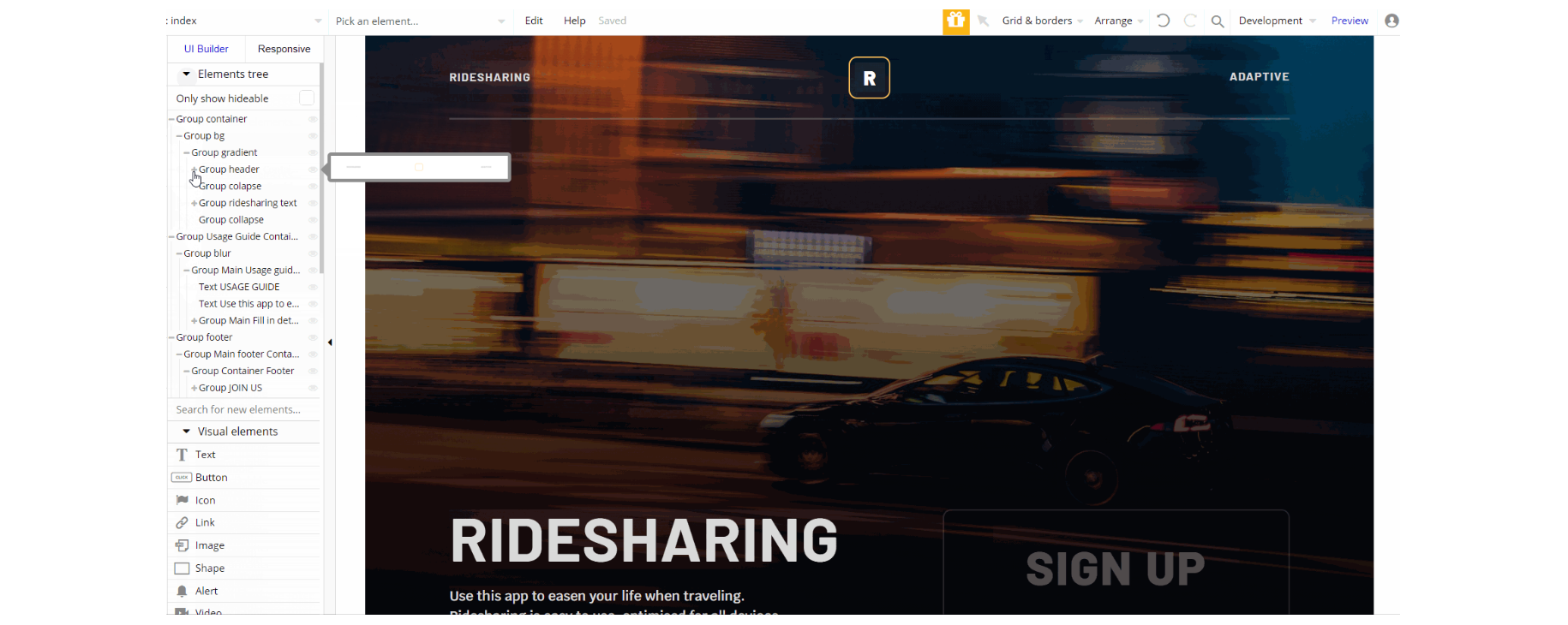Expand the Group ridesharing text node
Viewport: 1568px width, 625px height.
pos(195,203)
